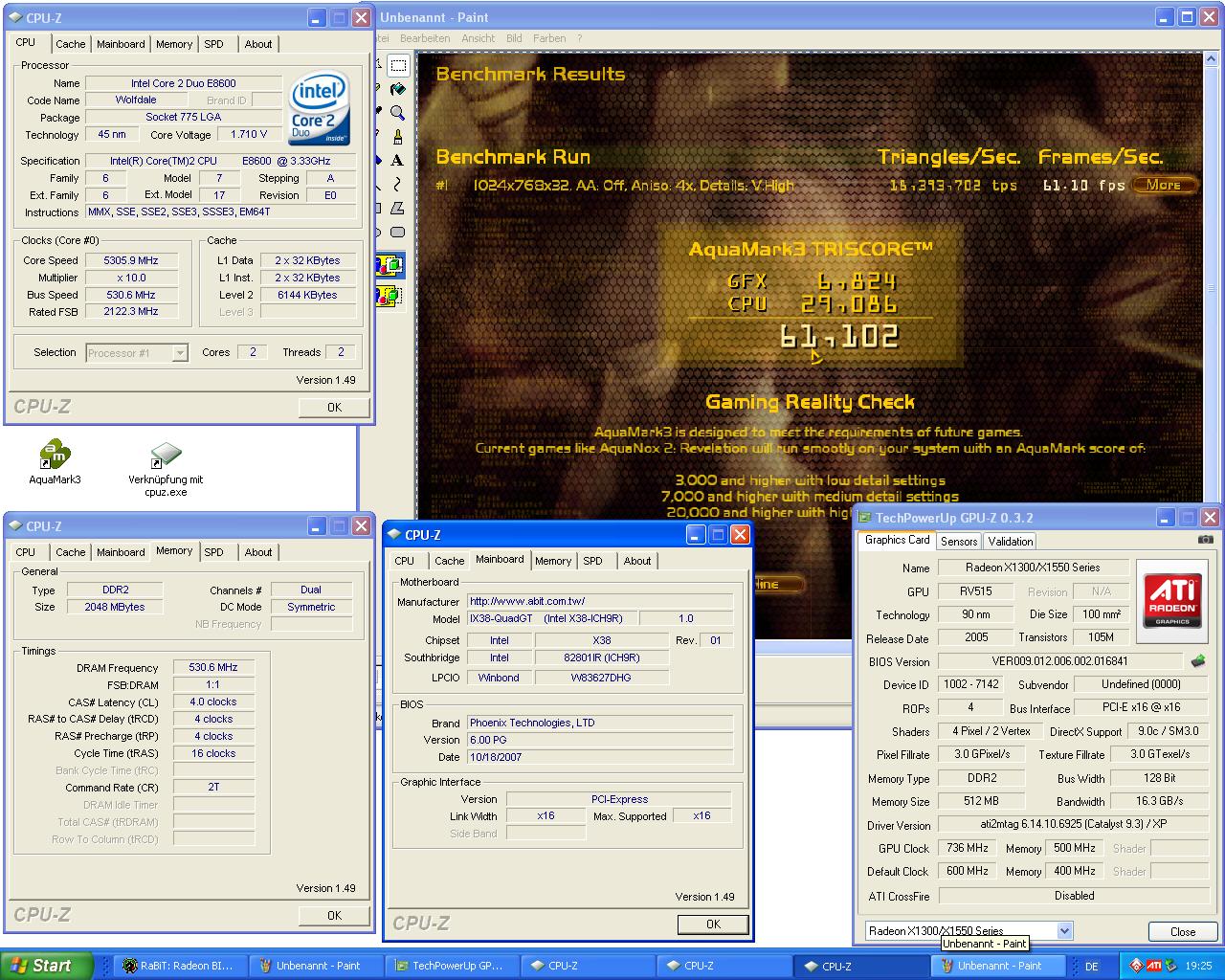Image resolution: width=1225 pixels, height=980 pixels.
Task: Click the ATI tray icon in system tray
Action: pos(1155,966)
